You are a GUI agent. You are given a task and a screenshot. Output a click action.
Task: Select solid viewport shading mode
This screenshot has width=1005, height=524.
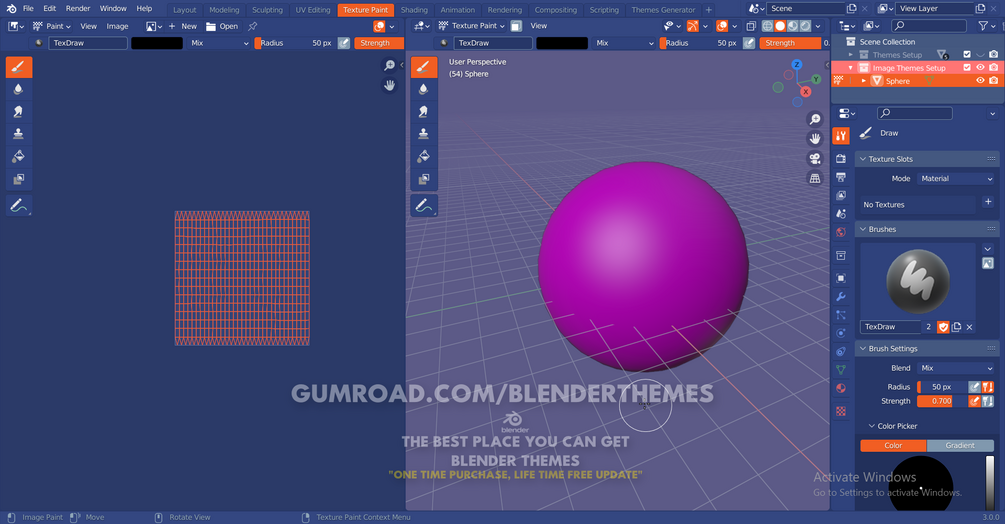pos(780,26)
